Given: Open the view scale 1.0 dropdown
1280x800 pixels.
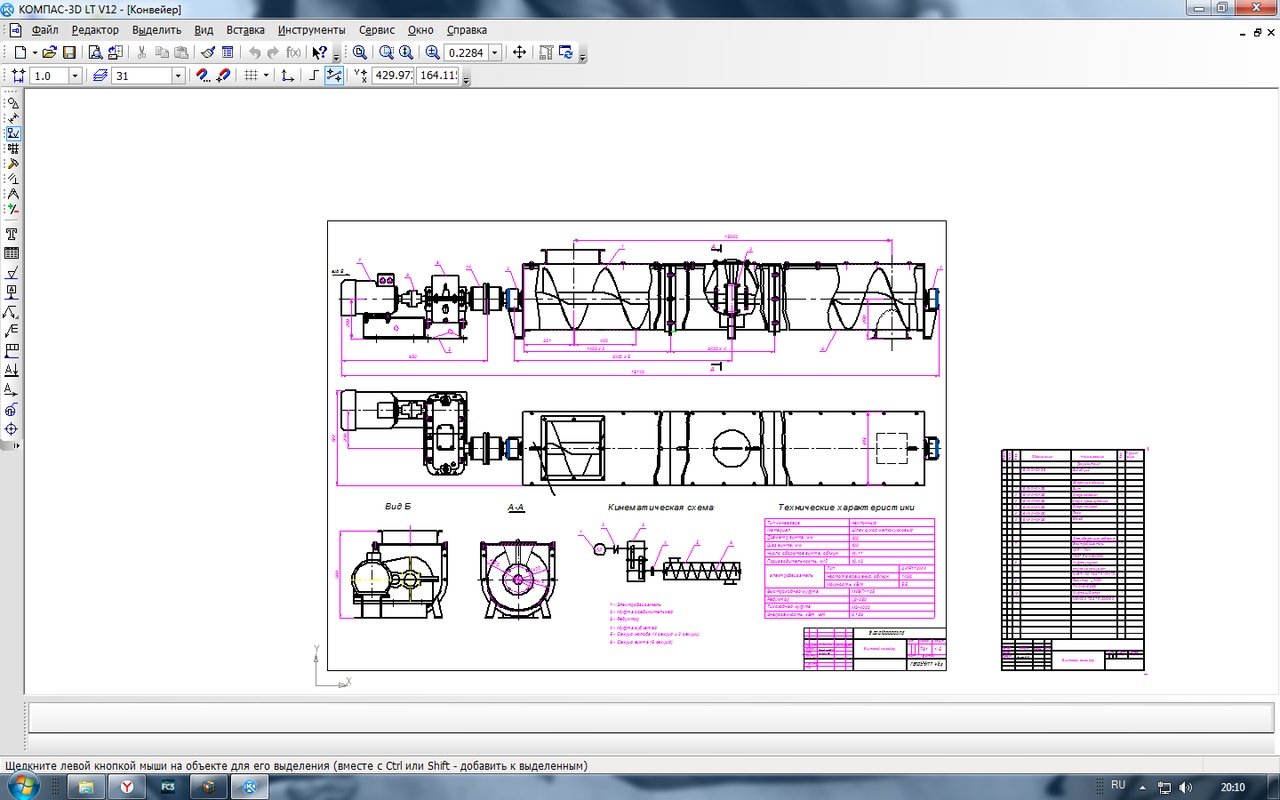Looking at the screenshot, I should coord(75,76).
